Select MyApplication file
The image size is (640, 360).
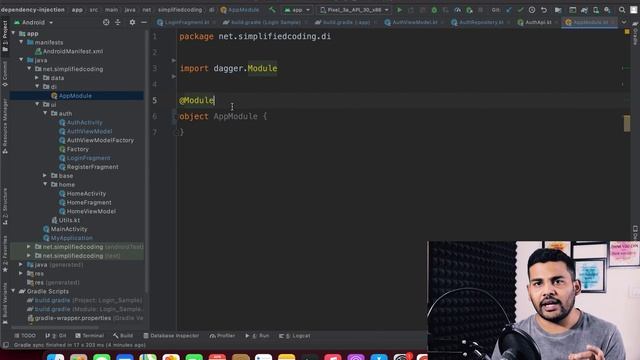68,238
